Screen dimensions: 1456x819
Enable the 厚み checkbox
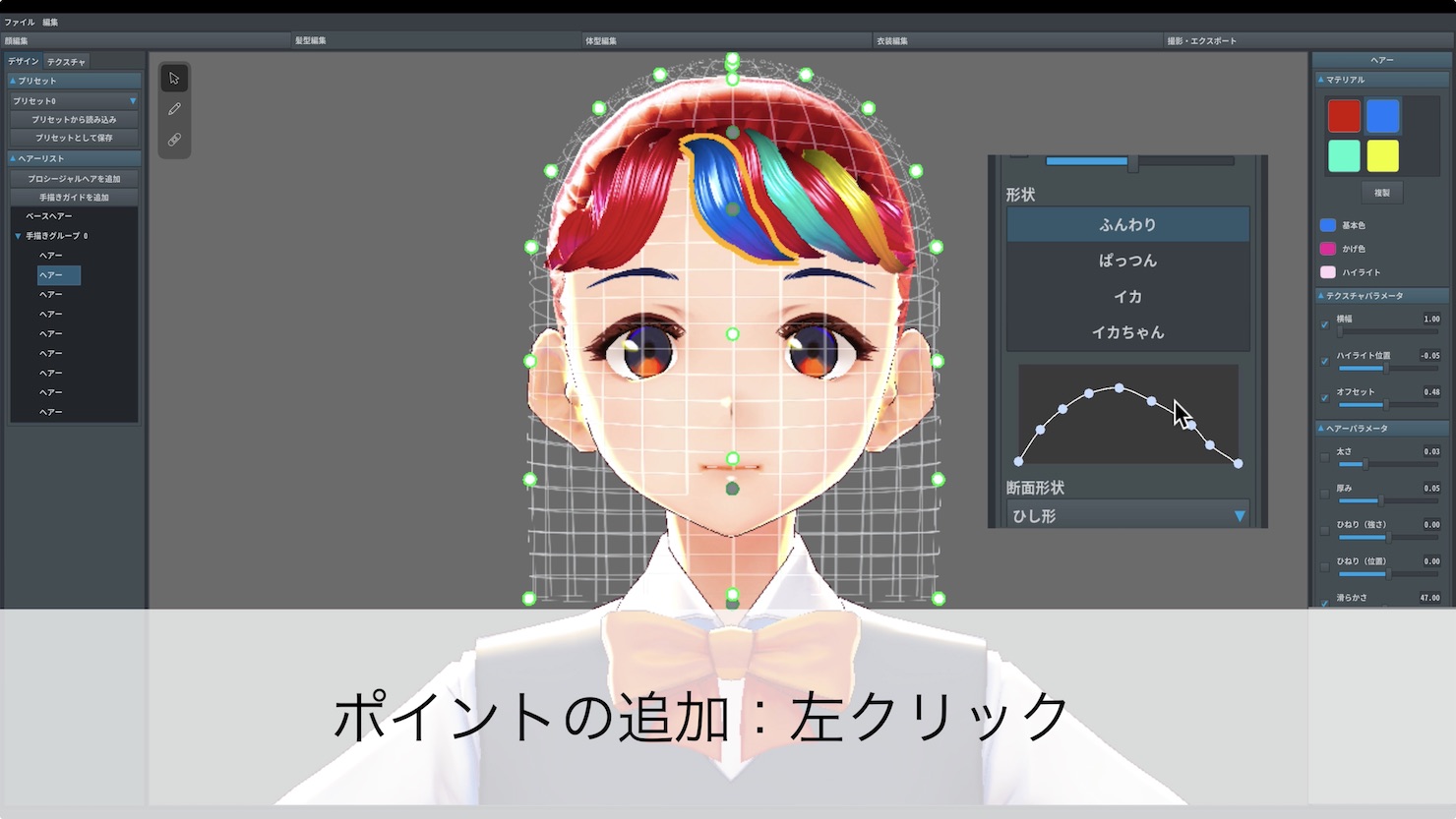click(x=1324, y=494)
